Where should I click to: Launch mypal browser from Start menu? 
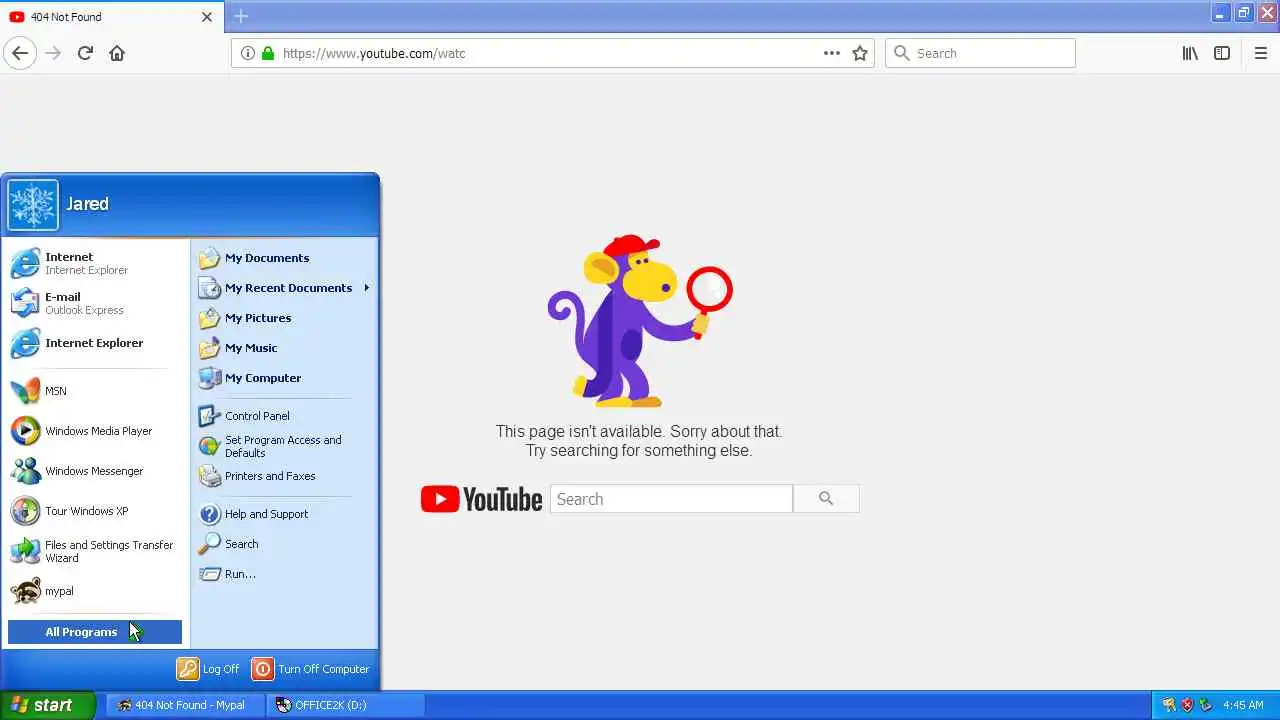[96, 591]
